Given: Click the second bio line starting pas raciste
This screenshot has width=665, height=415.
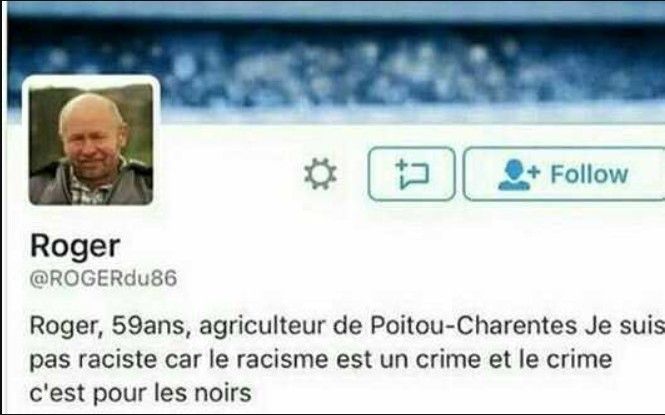Looking at the screenshot, I should (321, 360).
